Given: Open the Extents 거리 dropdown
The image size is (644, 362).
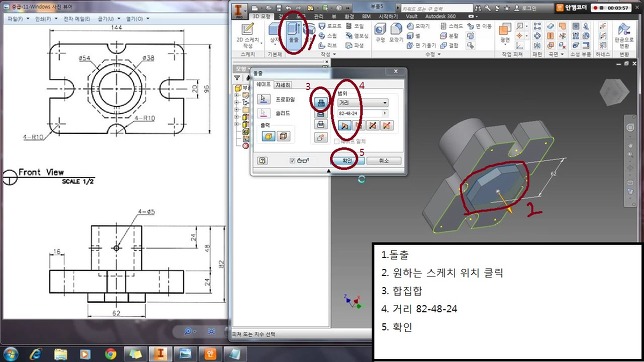Looking at the screenshot, I should click(x=363, y=102).
